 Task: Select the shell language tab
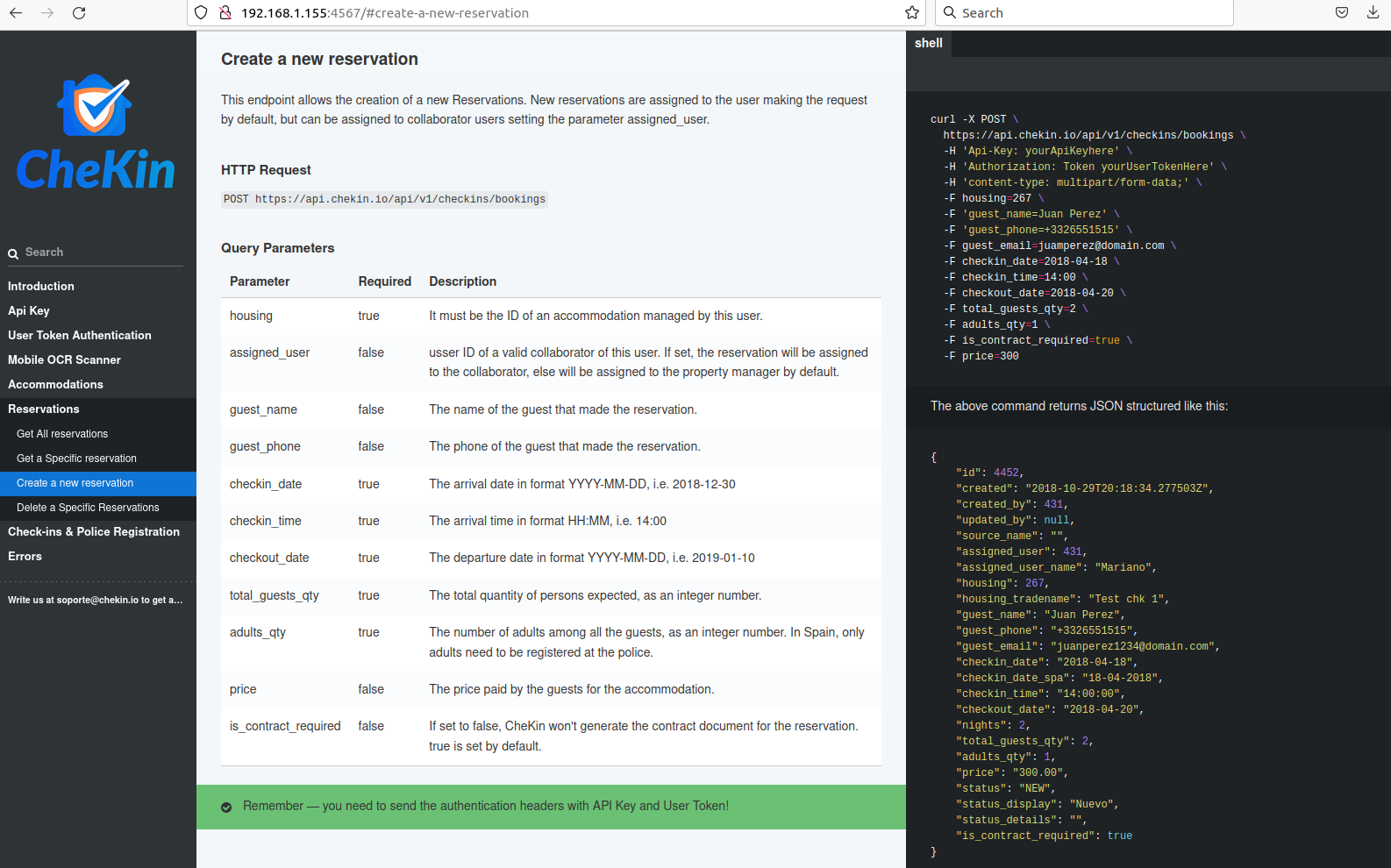pos(928,43)
